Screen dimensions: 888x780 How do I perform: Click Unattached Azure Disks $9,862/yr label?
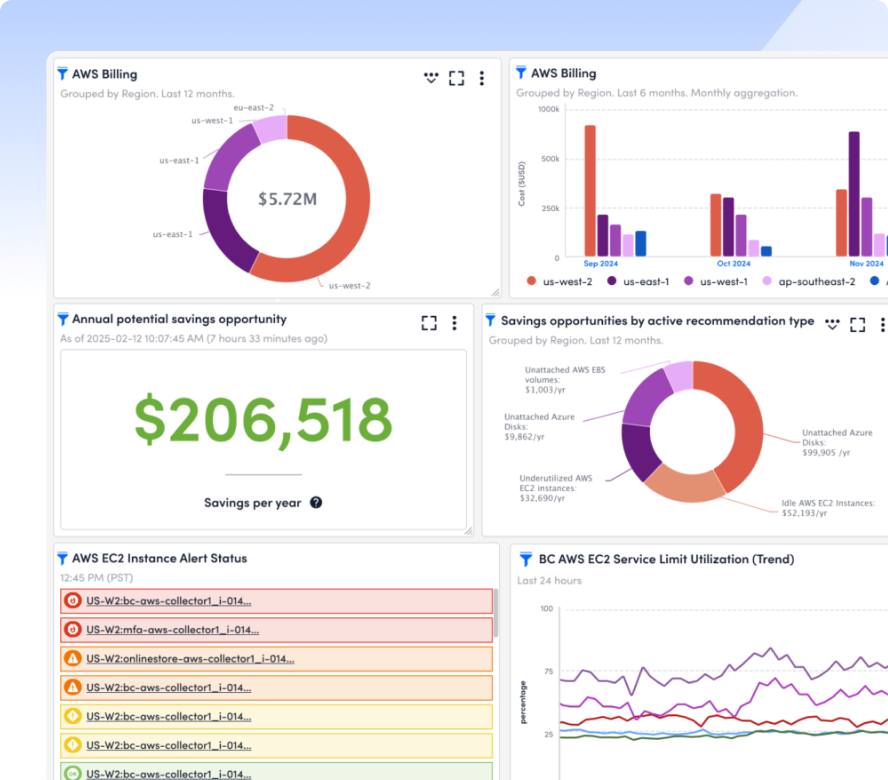click(x=539, y=427)
